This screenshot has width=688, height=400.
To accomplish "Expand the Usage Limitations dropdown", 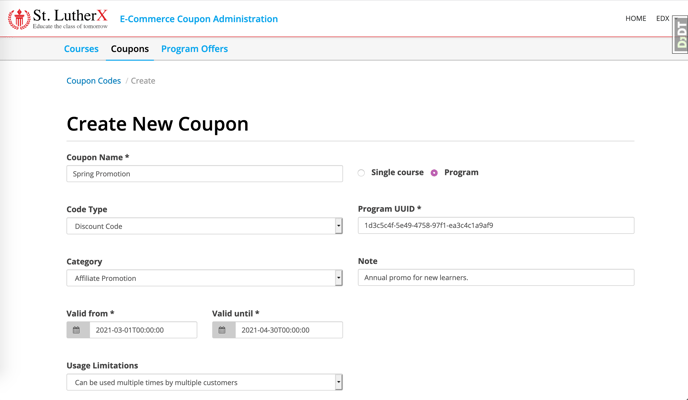I will point(204,382).
